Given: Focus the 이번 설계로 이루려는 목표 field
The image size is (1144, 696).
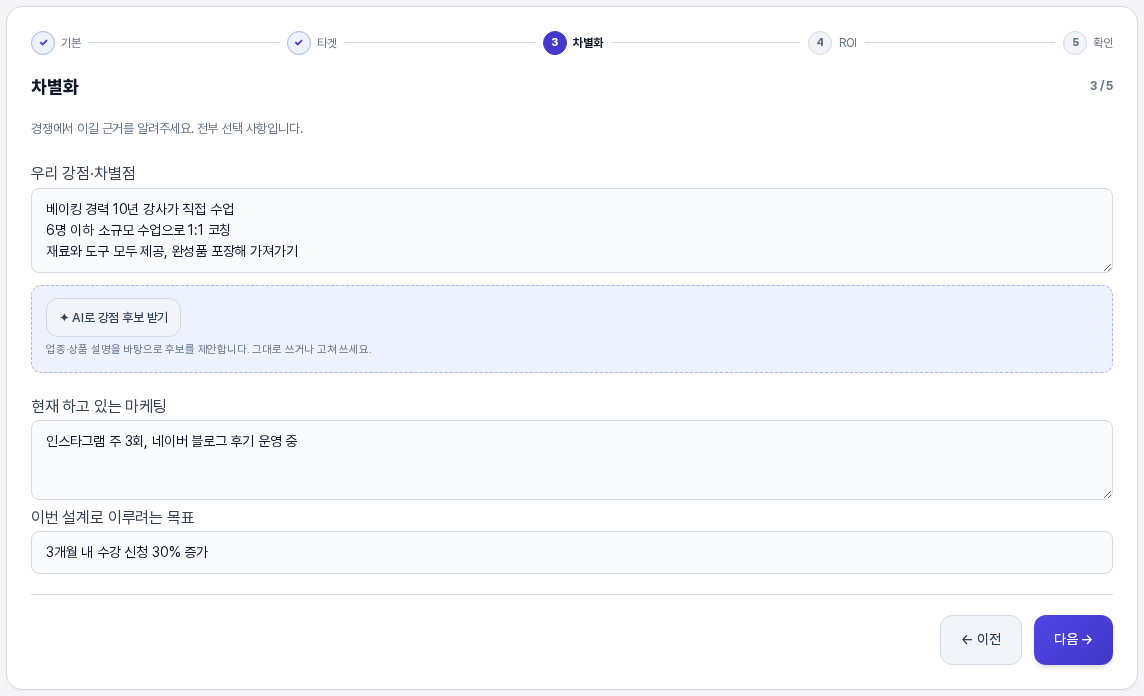Looking at the screenshot, I should [x=571, y=552].
